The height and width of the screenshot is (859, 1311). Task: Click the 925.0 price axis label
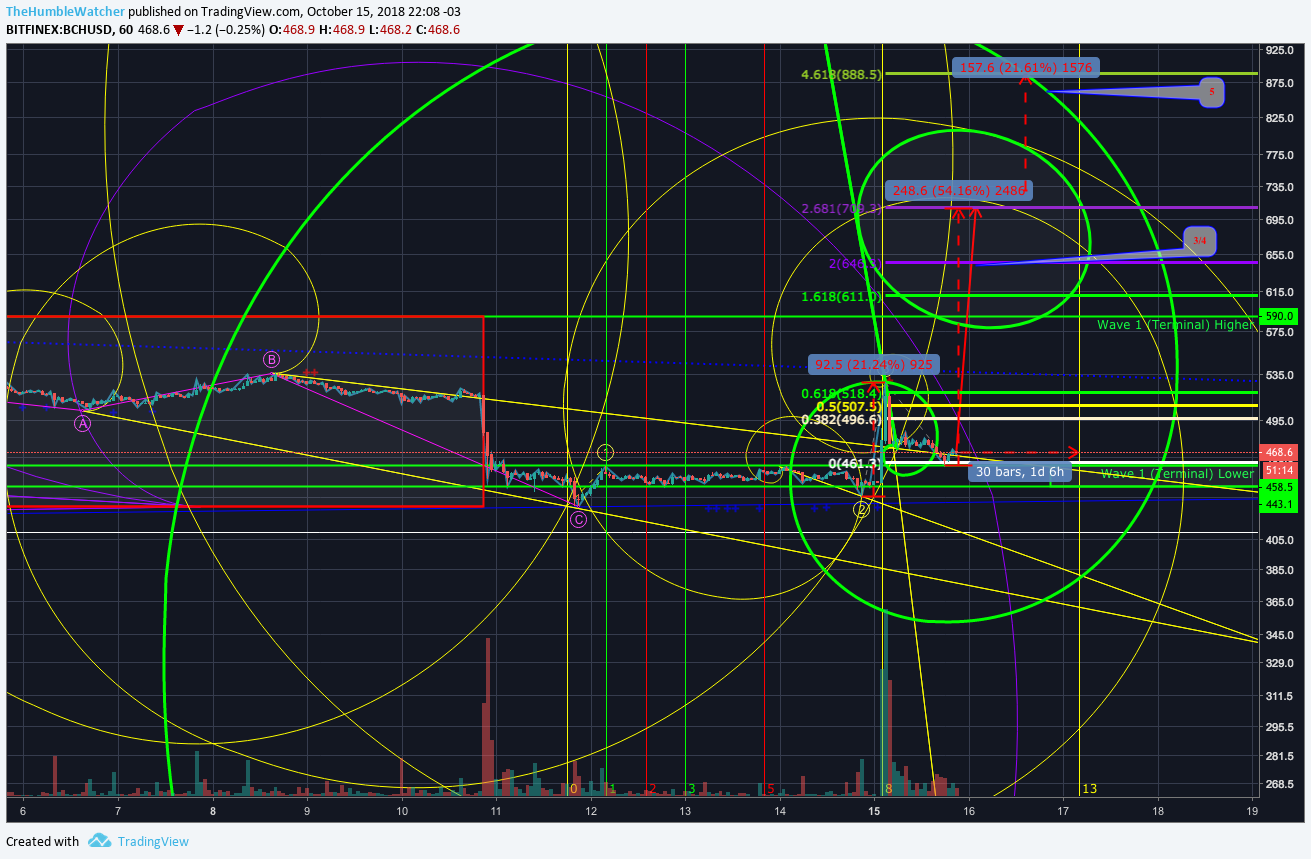pyautogui.click(x=1281, y=49)
